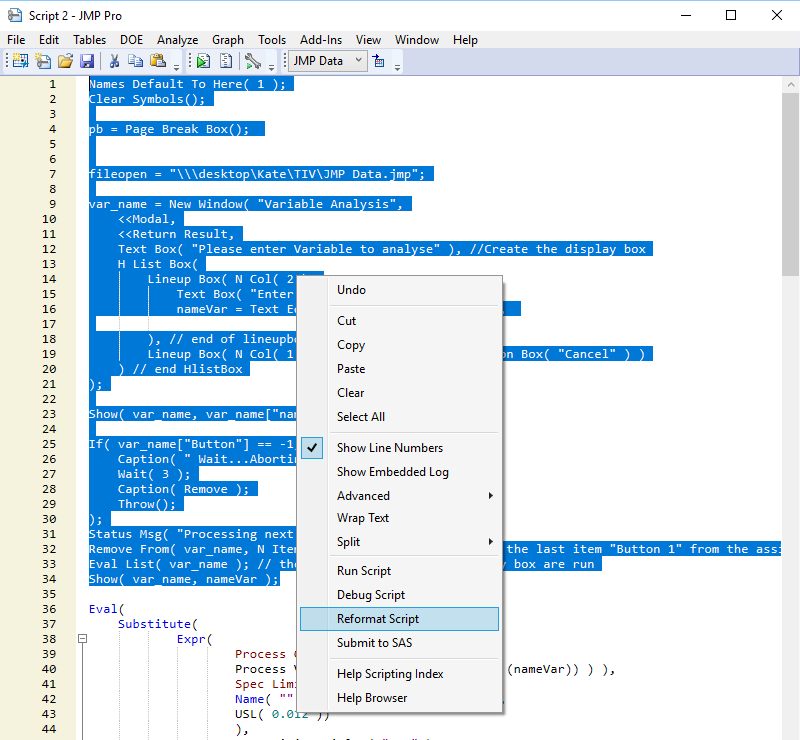Expand the Split submenu

click(x=399, y=541)
